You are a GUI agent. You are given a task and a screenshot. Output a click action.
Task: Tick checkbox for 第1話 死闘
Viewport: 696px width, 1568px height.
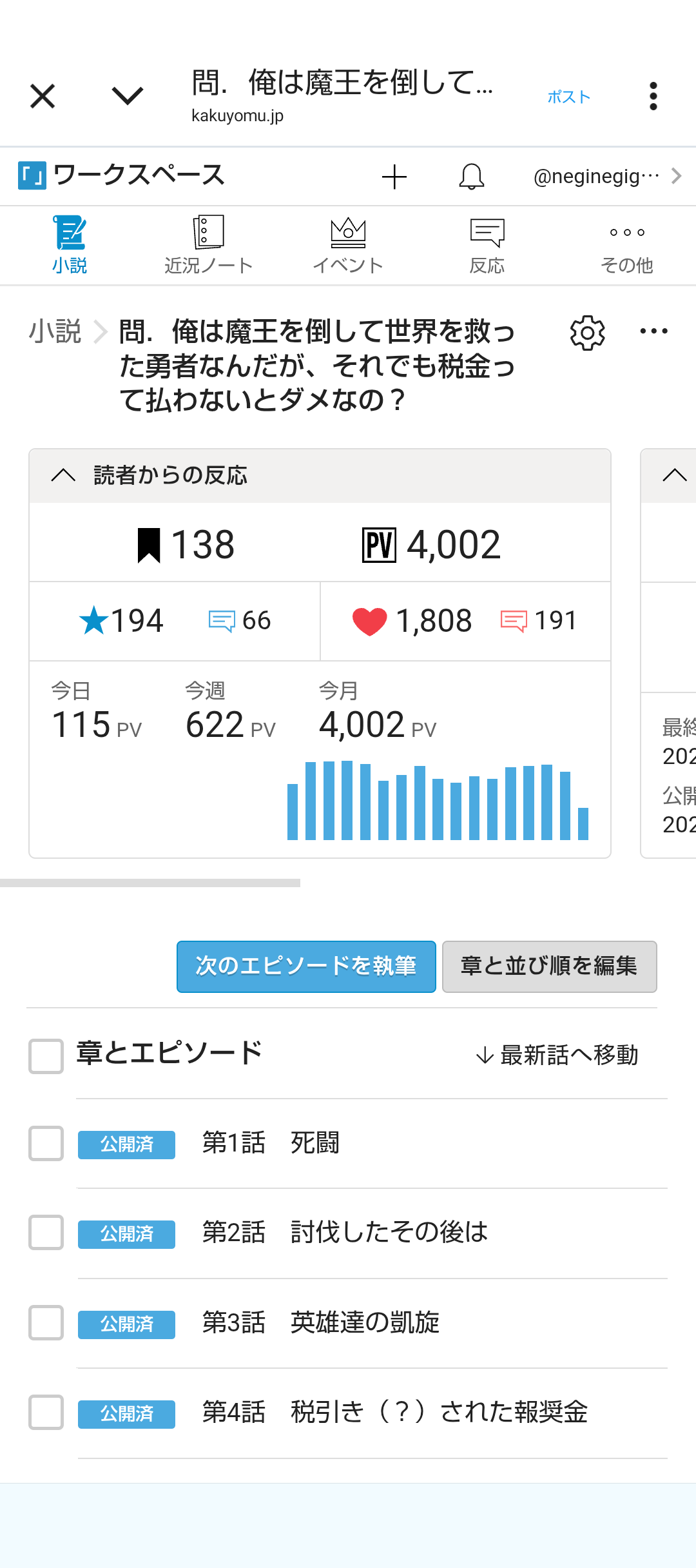[46, 1144]
